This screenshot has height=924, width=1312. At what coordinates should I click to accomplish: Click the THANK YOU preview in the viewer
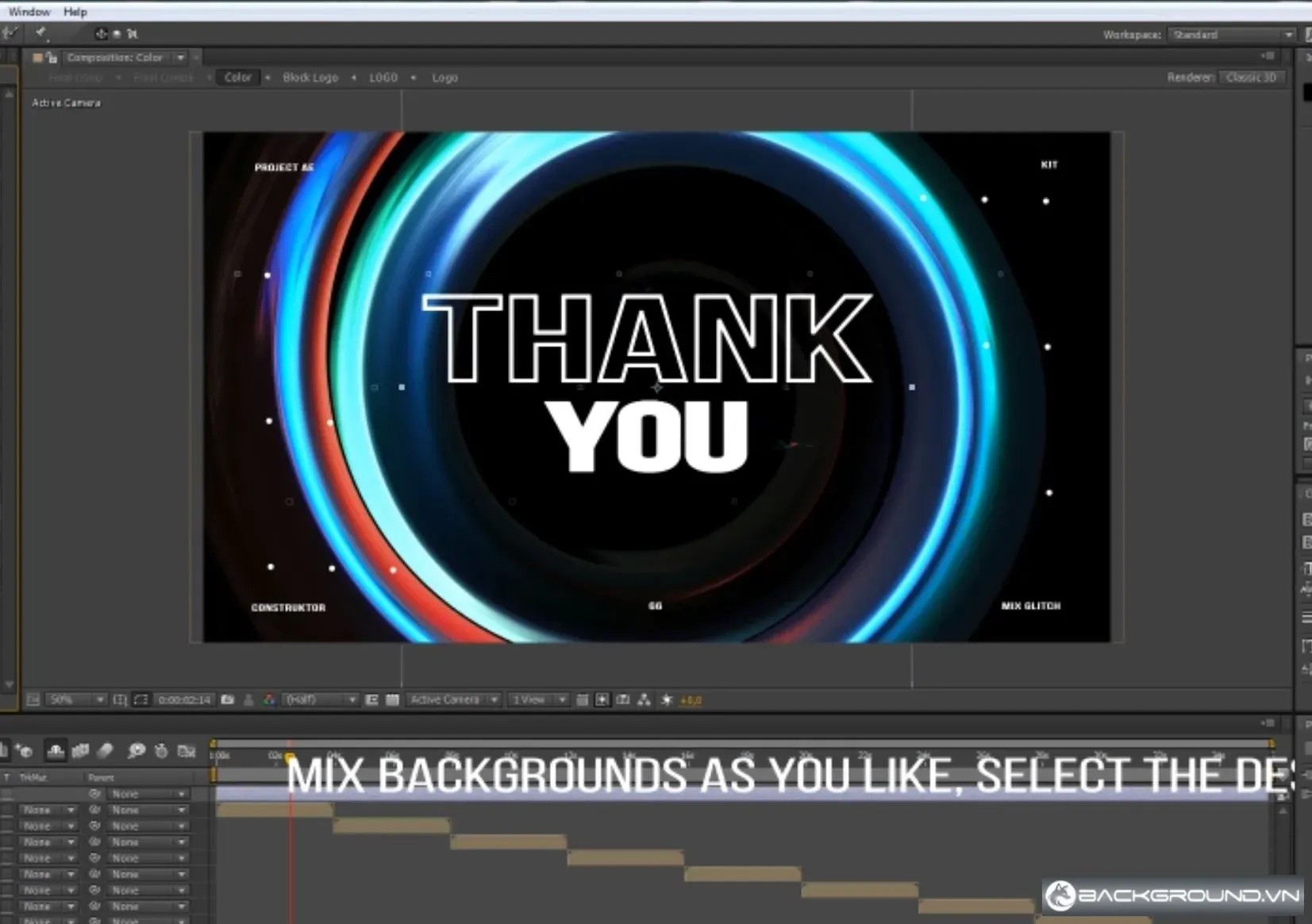point(656,387)
